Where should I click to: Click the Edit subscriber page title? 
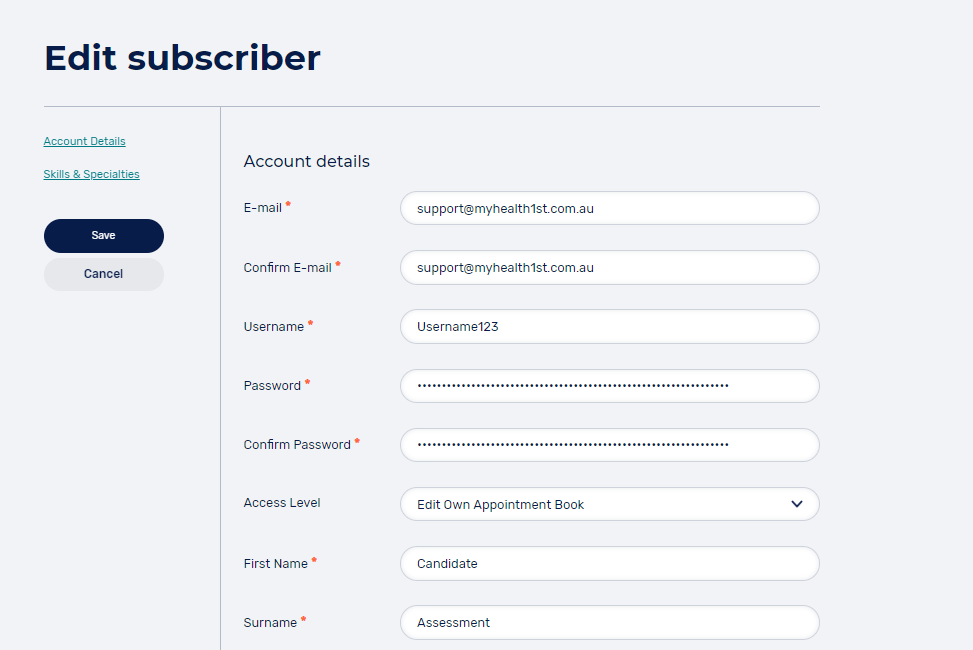pyautogui.click(x=182, y=58)
